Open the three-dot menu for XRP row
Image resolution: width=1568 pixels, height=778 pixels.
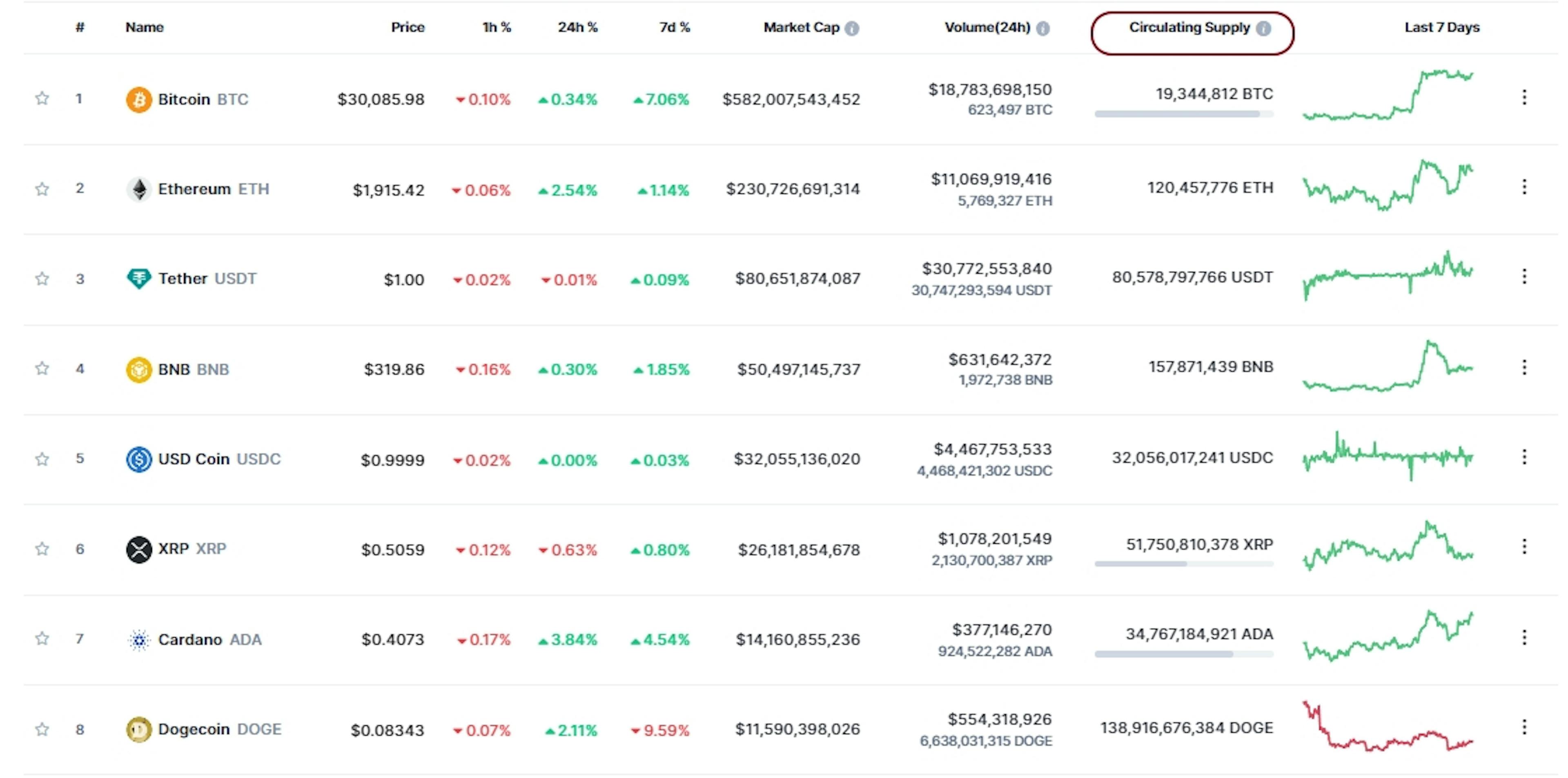pyautogui.click(x=1524, y=546)
